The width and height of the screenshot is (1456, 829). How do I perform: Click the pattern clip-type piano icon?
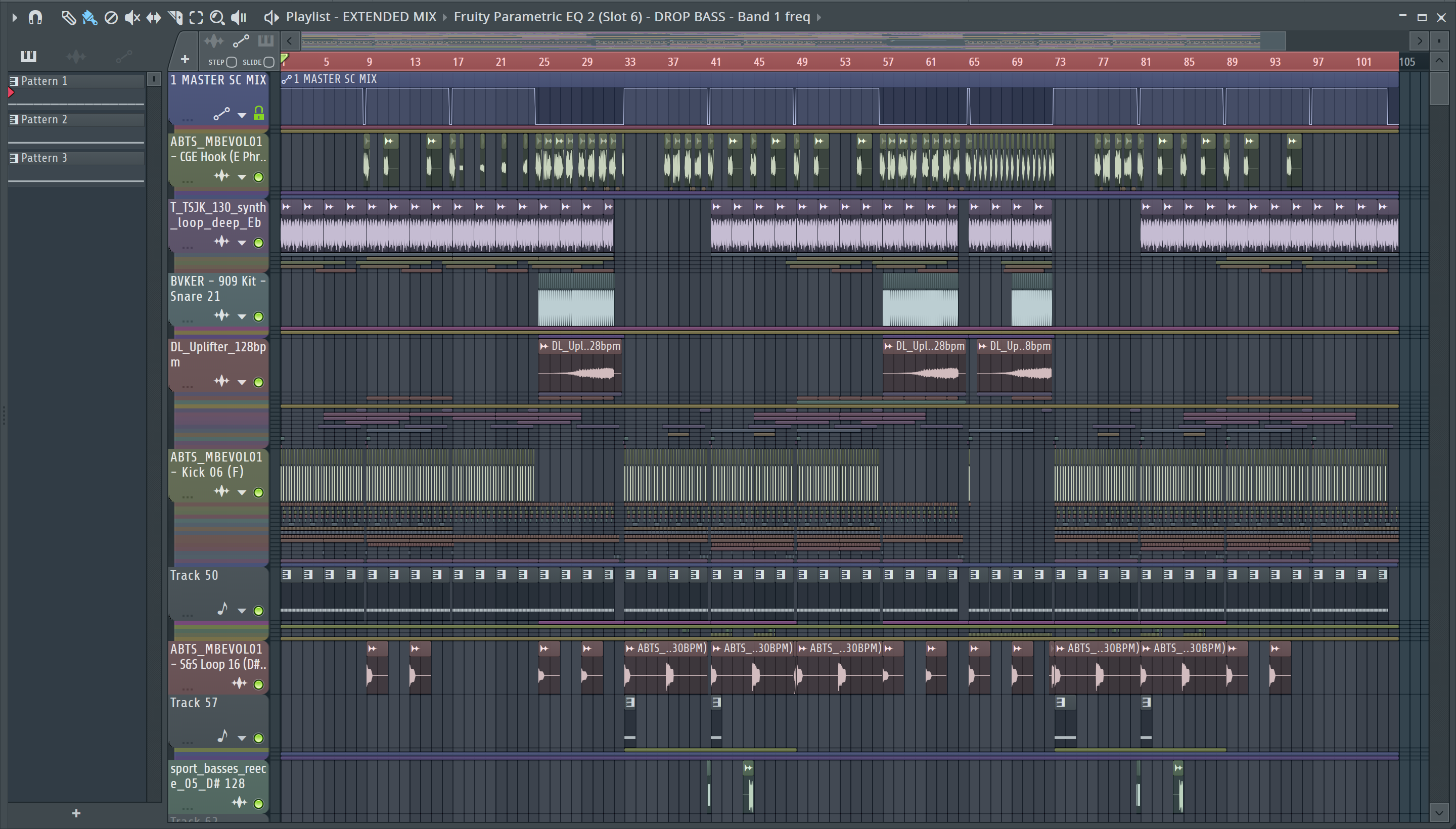pyautogui.click(x=265, y=41)
